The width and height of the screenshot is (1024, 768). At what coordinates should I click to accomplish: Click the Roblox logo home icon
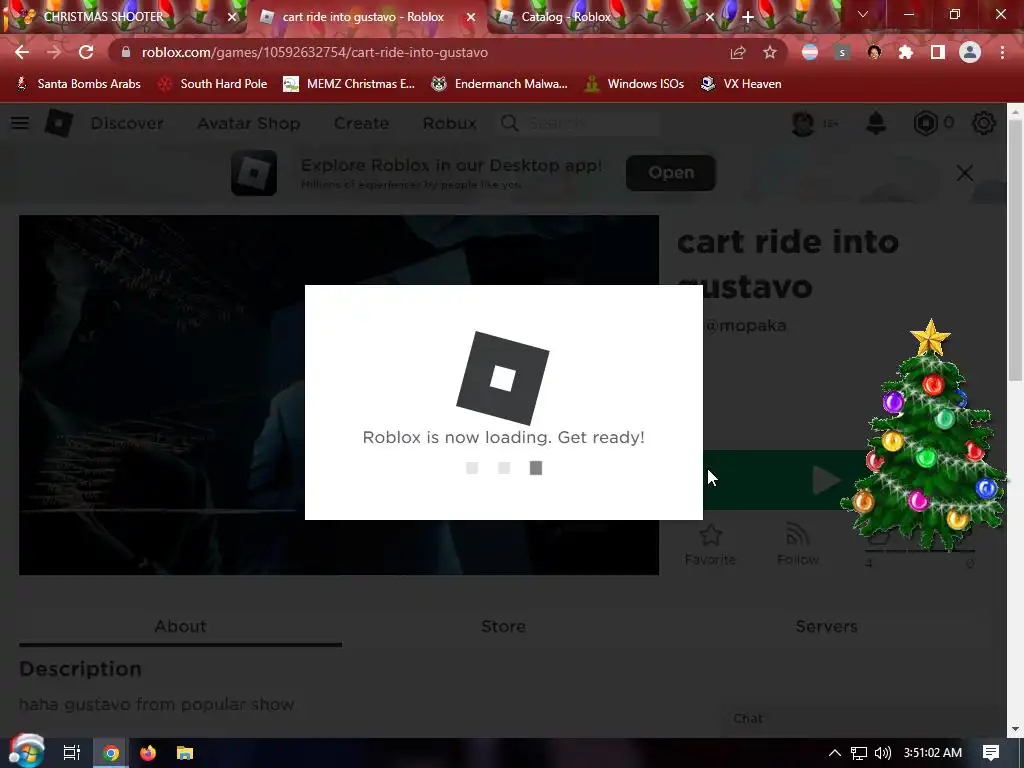pos(58,123)
